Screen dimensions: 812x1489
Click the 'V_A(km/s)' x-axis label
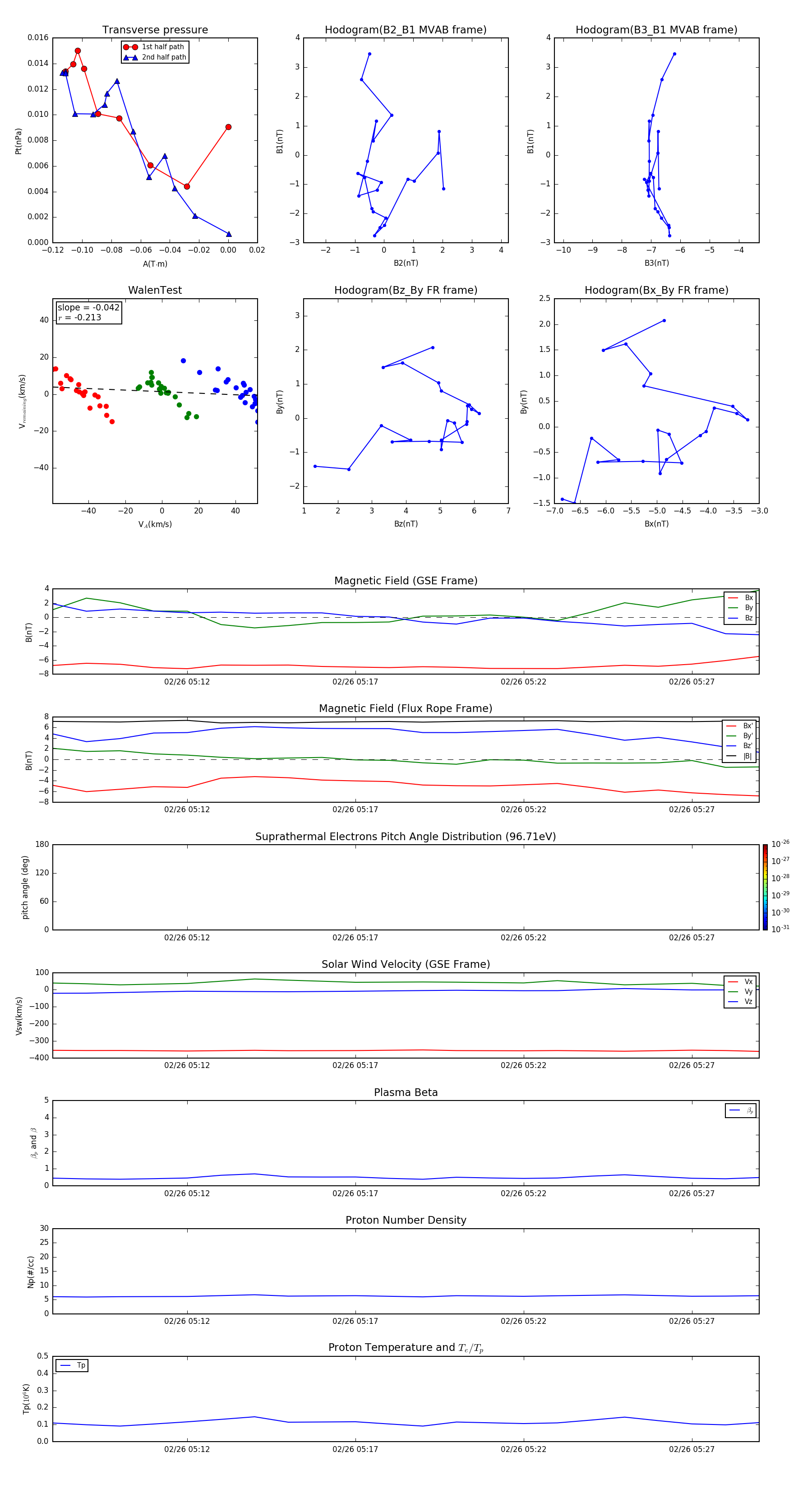(x=155, y=524)
